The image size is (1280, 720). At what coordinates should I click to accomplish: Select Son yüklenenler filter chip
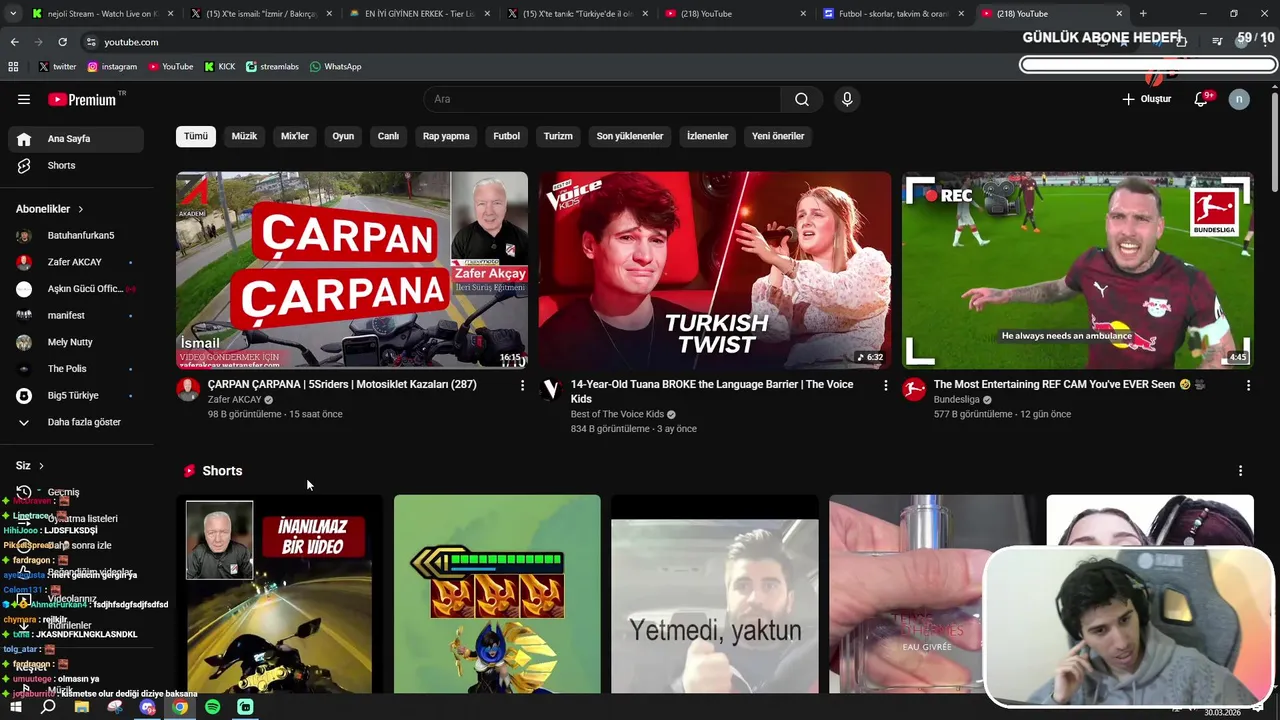630,136
